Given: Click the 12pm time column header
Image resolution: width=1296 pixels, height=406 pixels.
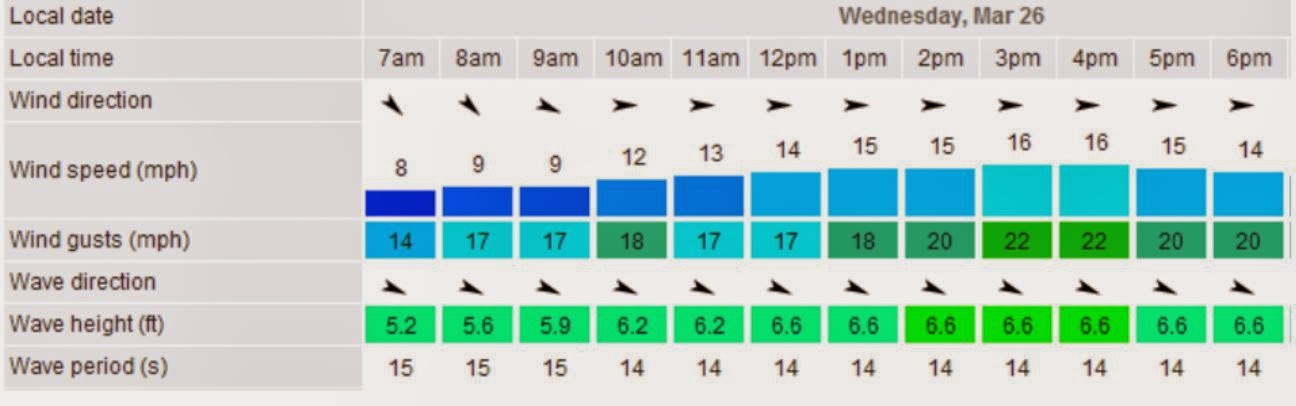Looking at the screenshot, I should 785,58.
